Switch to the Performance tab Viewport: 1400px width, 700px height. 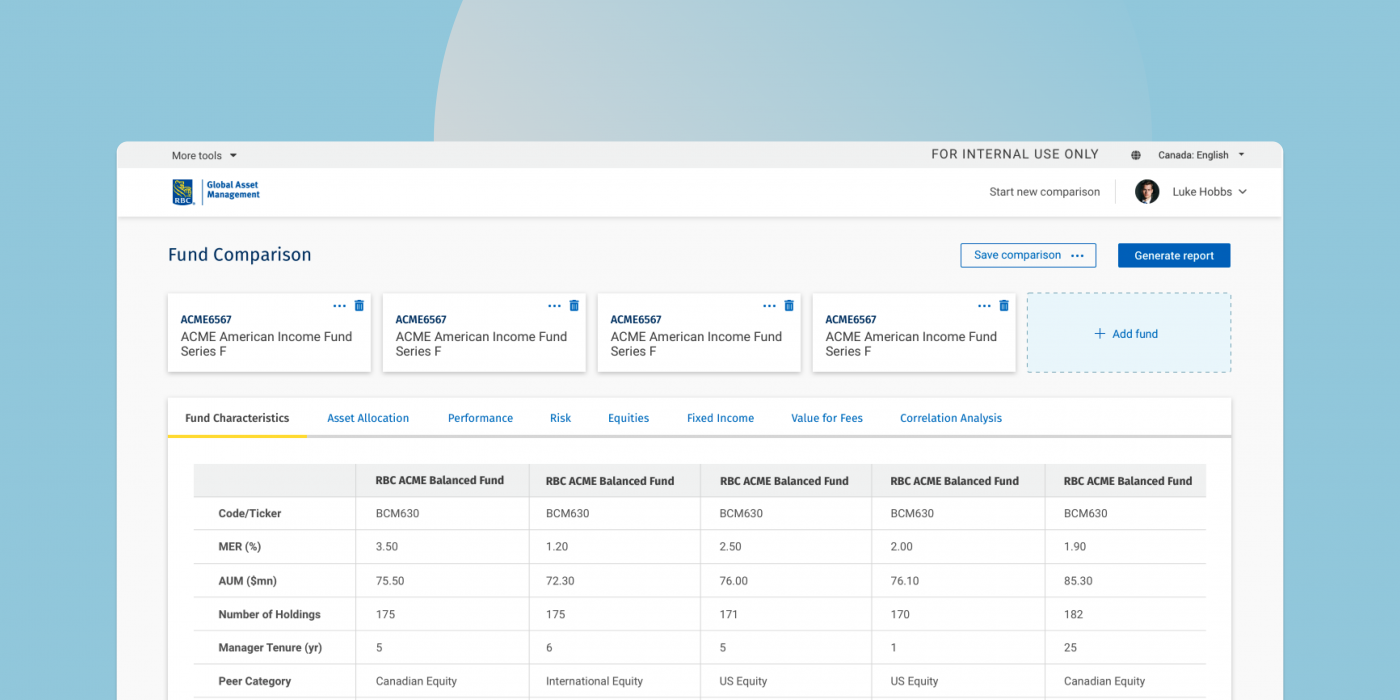click(480, 418)
